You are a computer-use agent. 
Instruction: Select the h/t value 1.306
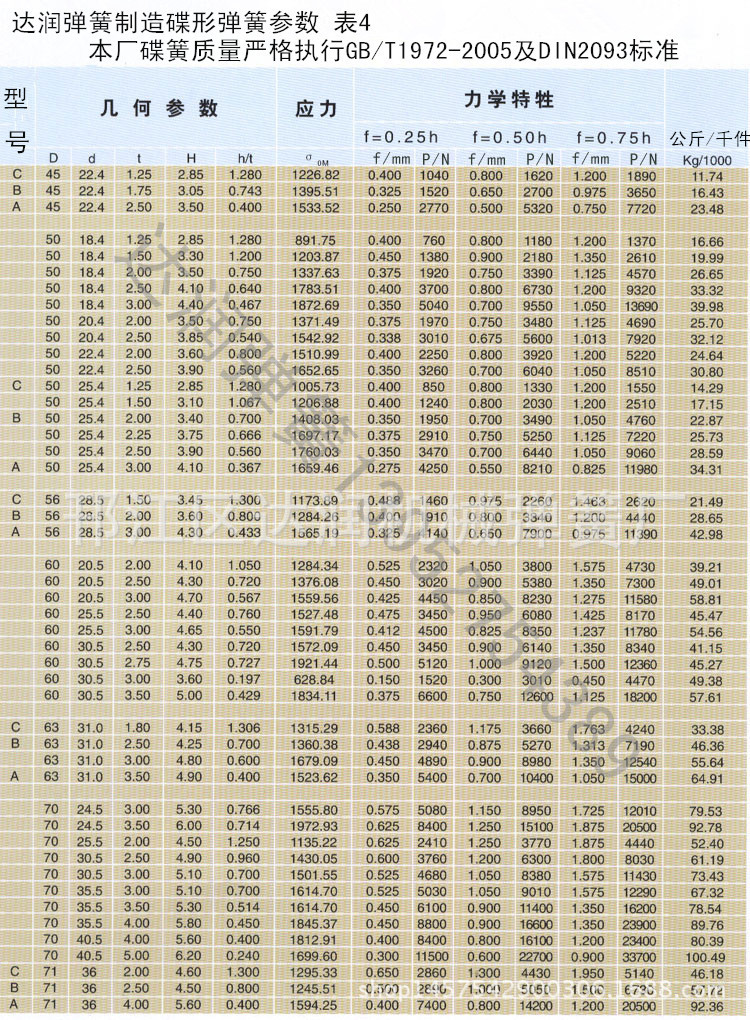coord(245,729)
